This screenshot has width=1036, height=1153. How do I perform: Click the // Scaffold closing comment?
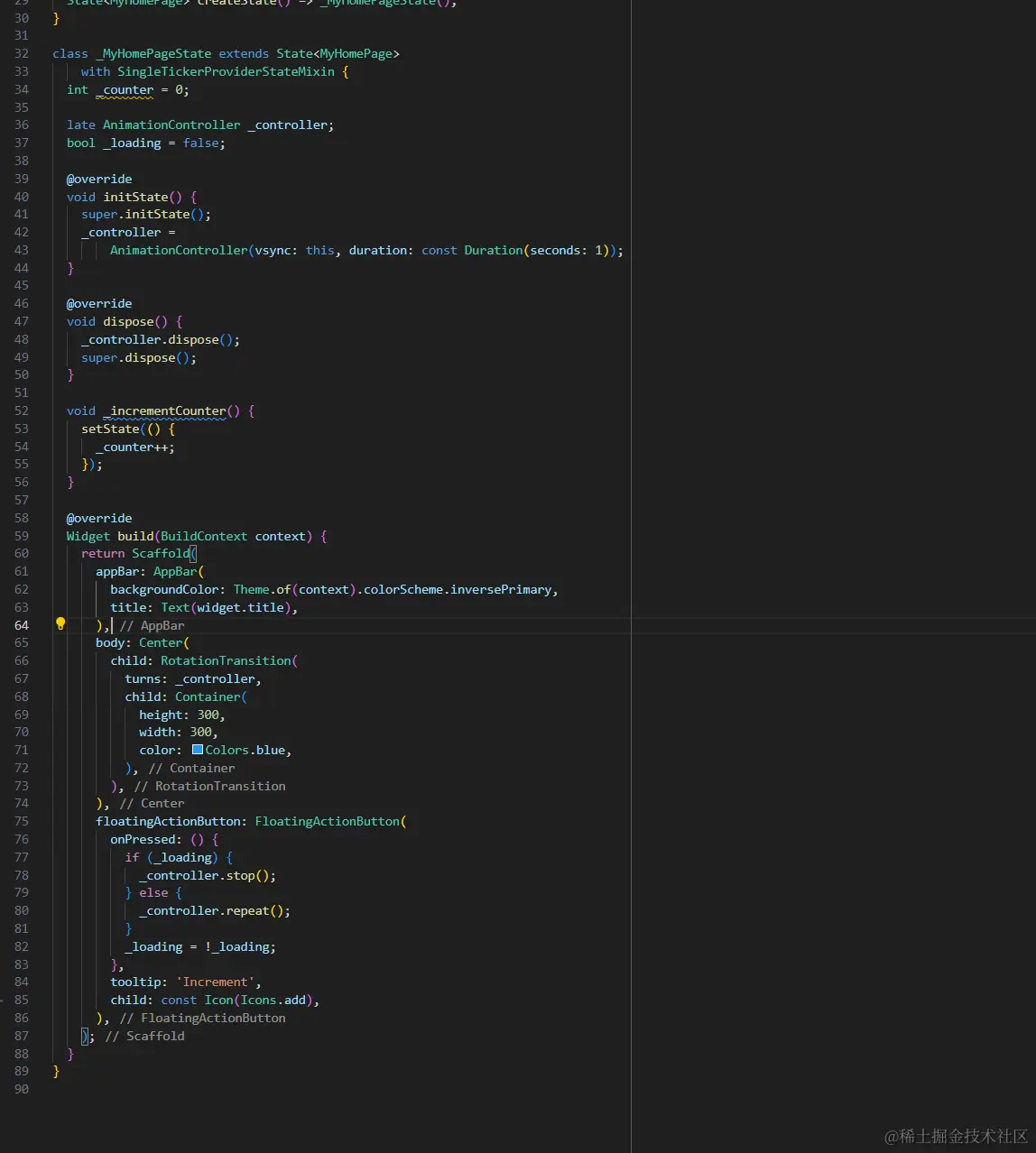145,1036
